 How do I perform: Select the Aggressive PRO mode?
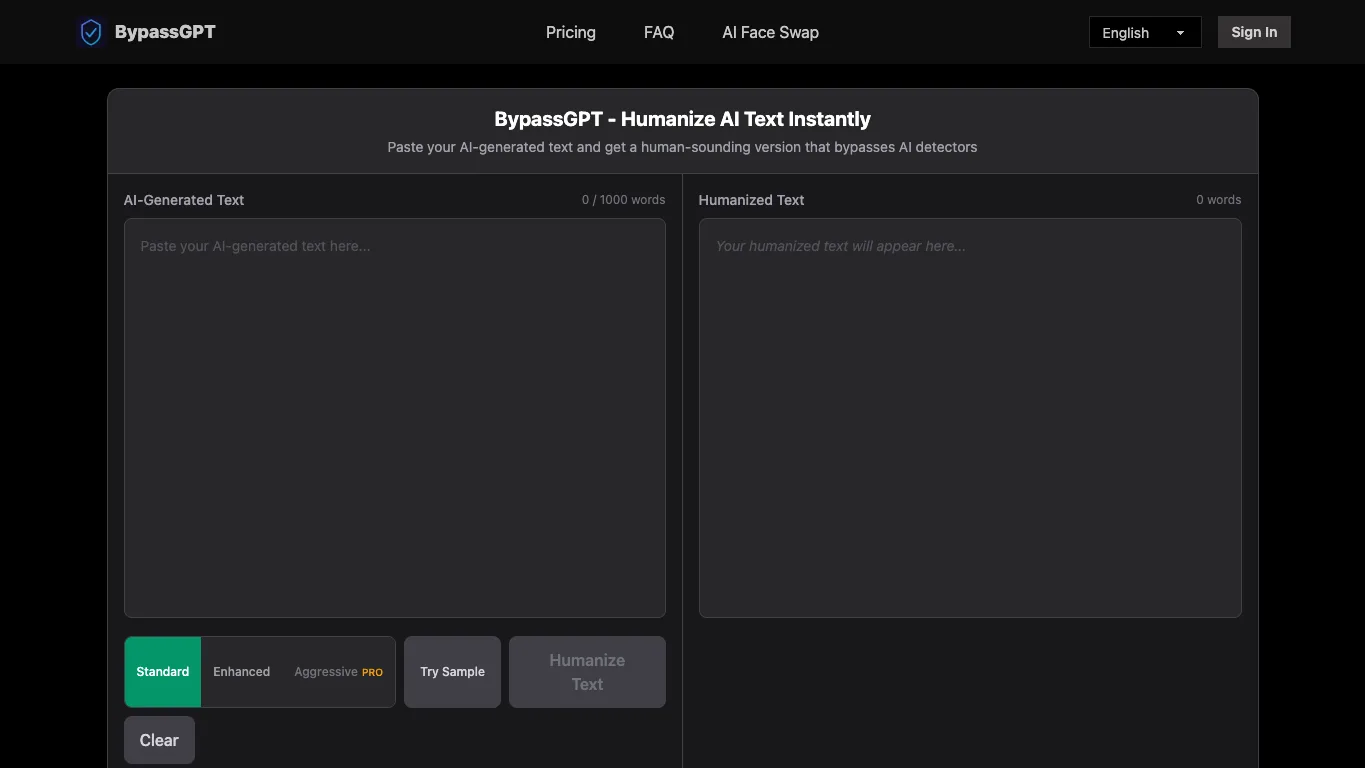[x=338, y=672]
